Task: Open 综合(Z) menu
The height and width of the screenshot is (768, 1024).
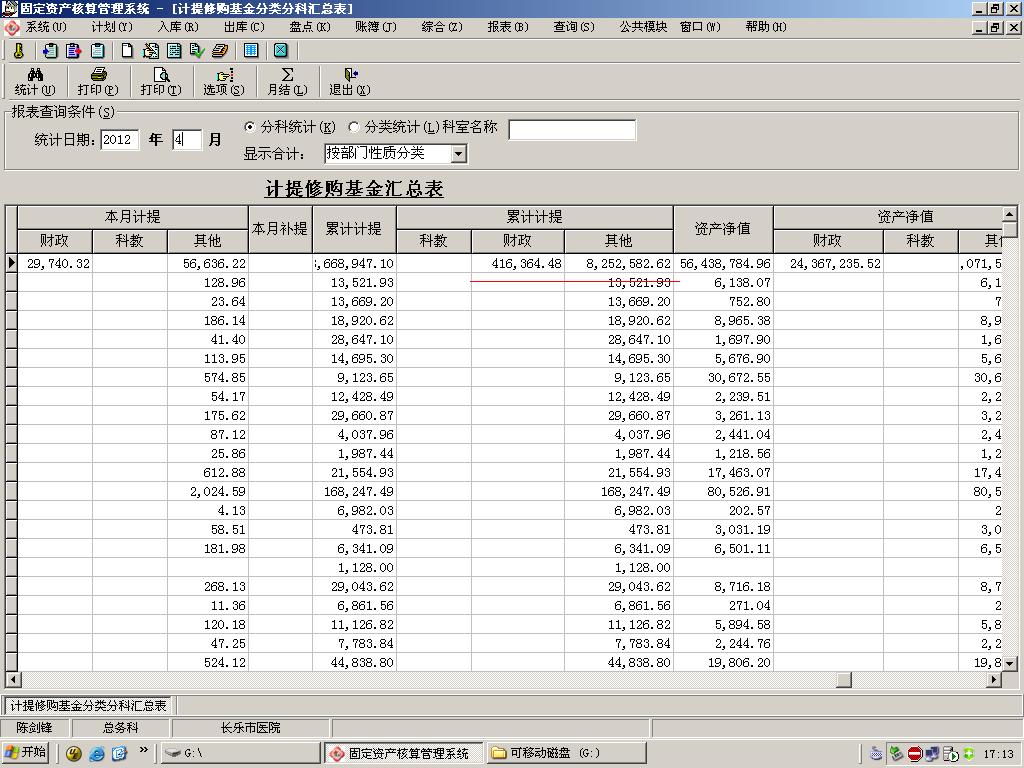Action: [x=441, y=27]
